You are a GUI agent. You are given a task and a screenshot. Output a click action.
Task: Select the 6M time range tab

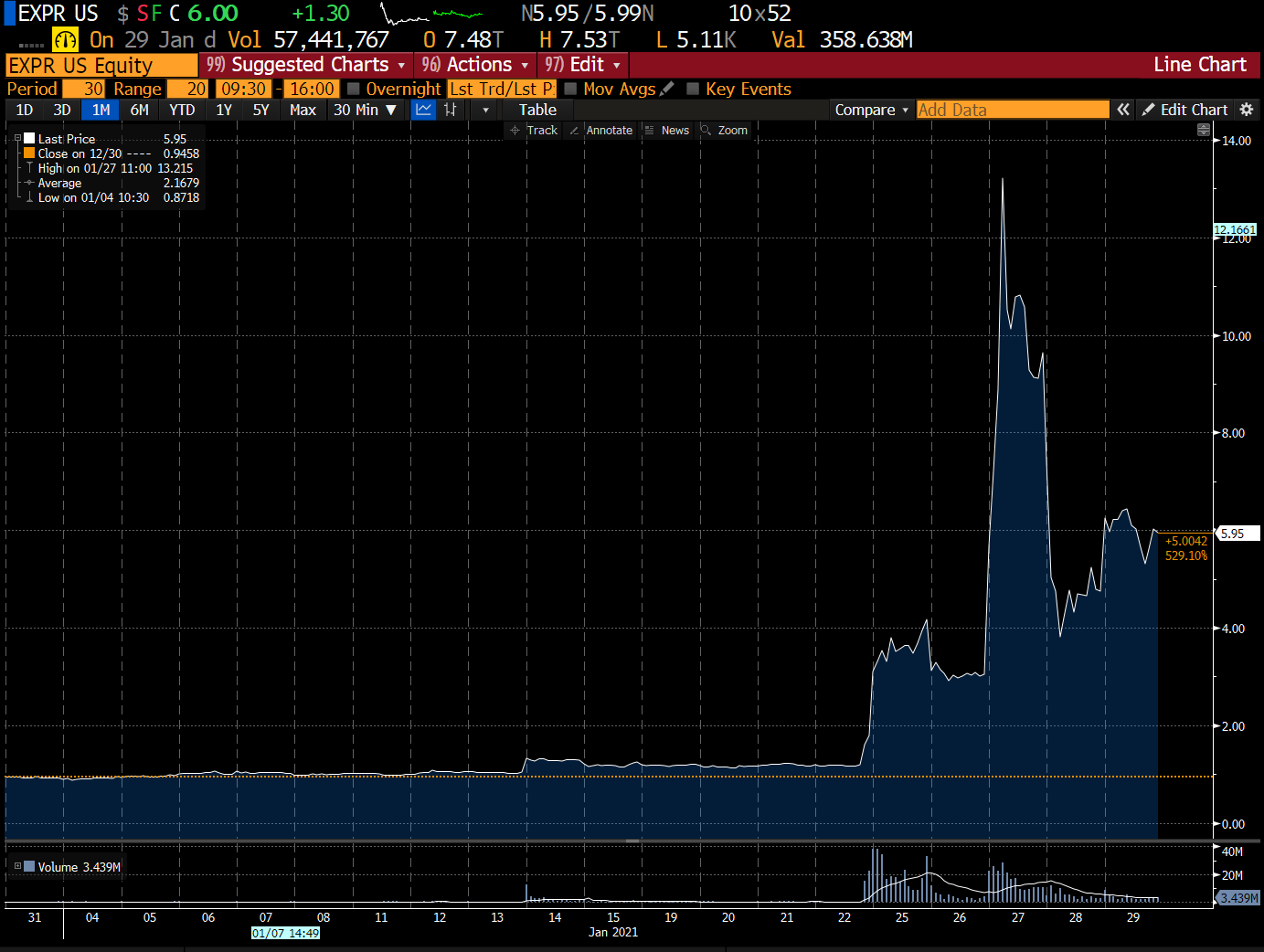point(140,110)
